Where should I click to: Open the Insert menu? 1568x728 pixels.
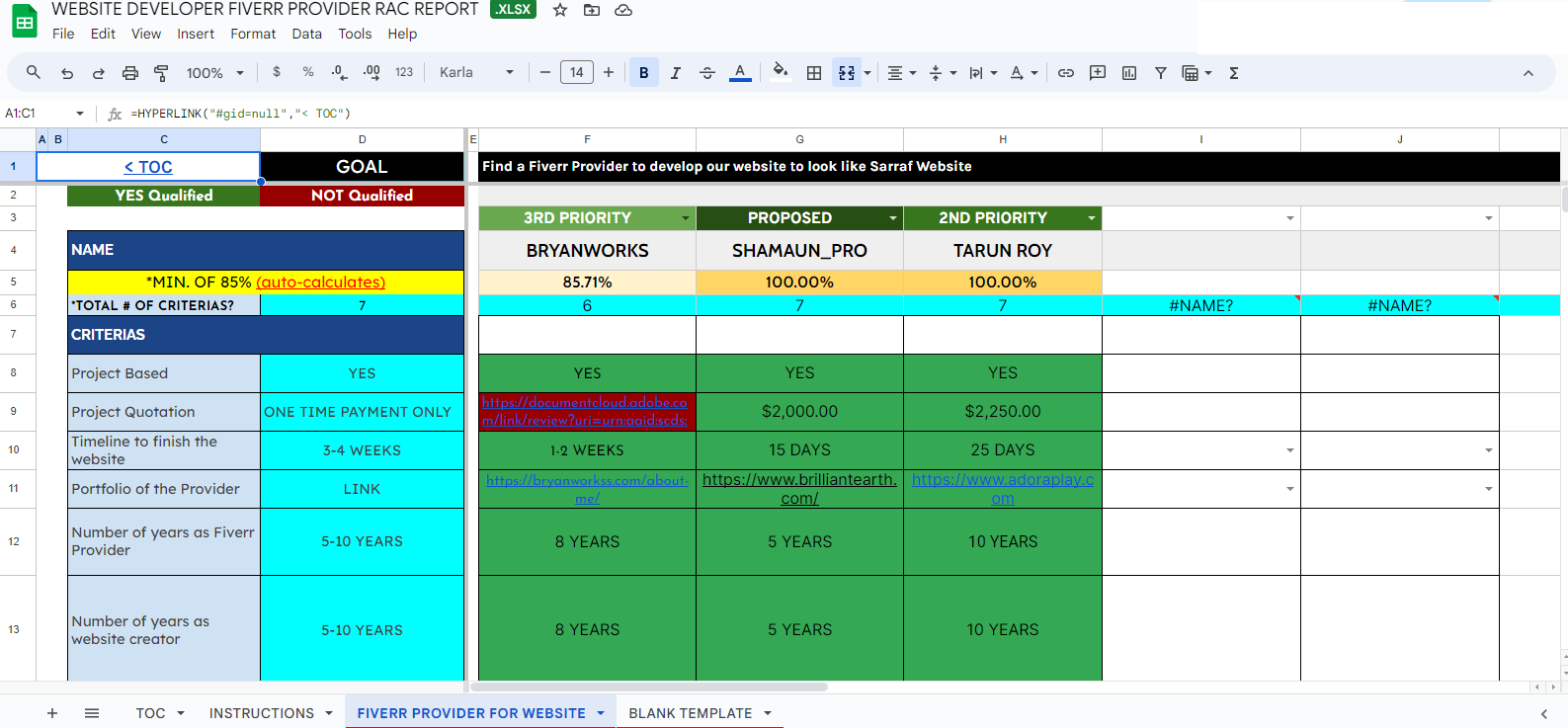(196, 34)
